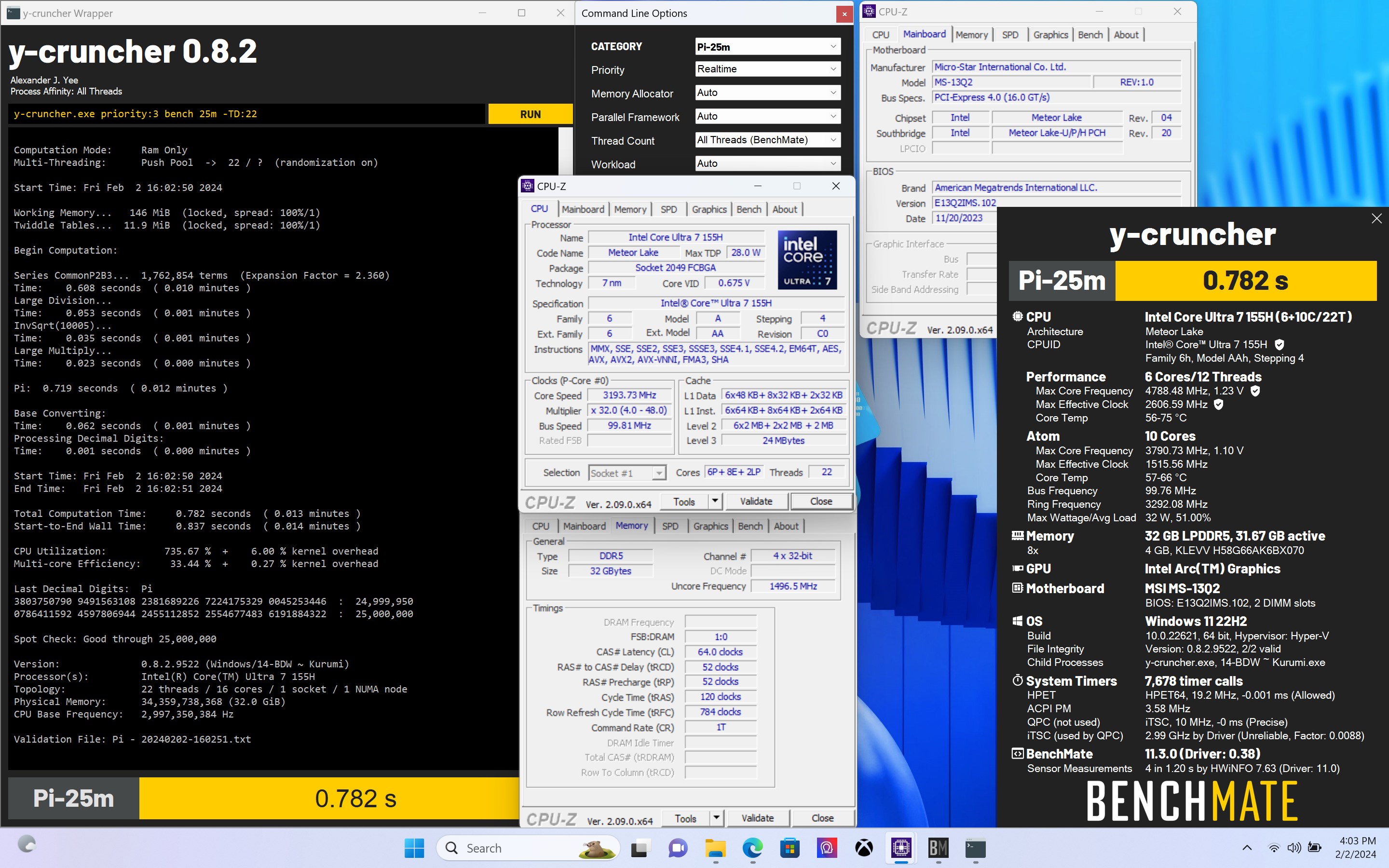This screenshot has height=868, width=1389.
Task: Expand the Workload dropdown
Action: pyautogui.click(x=767, y=163)
